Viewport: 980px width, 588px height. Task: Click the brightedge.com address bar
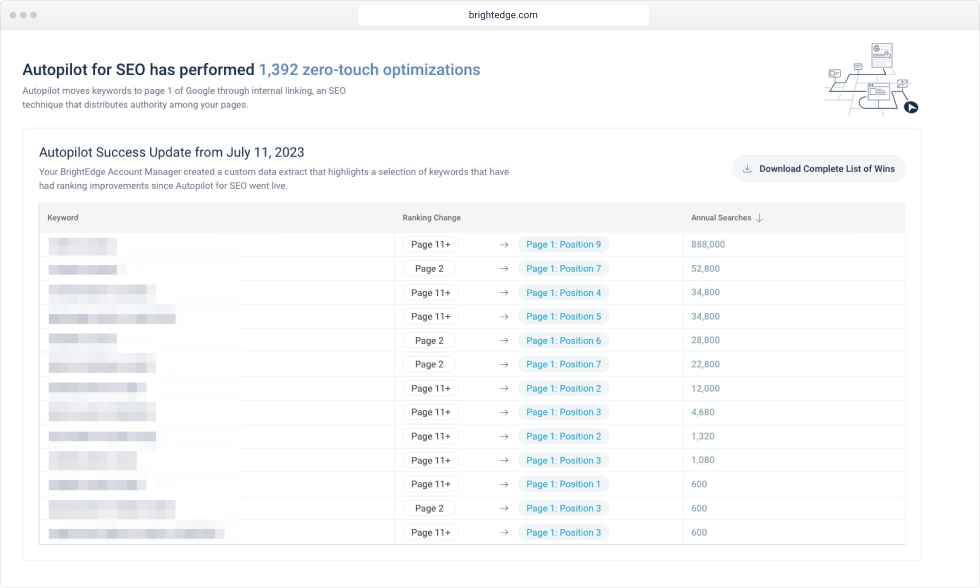click(x=503, y=16)
